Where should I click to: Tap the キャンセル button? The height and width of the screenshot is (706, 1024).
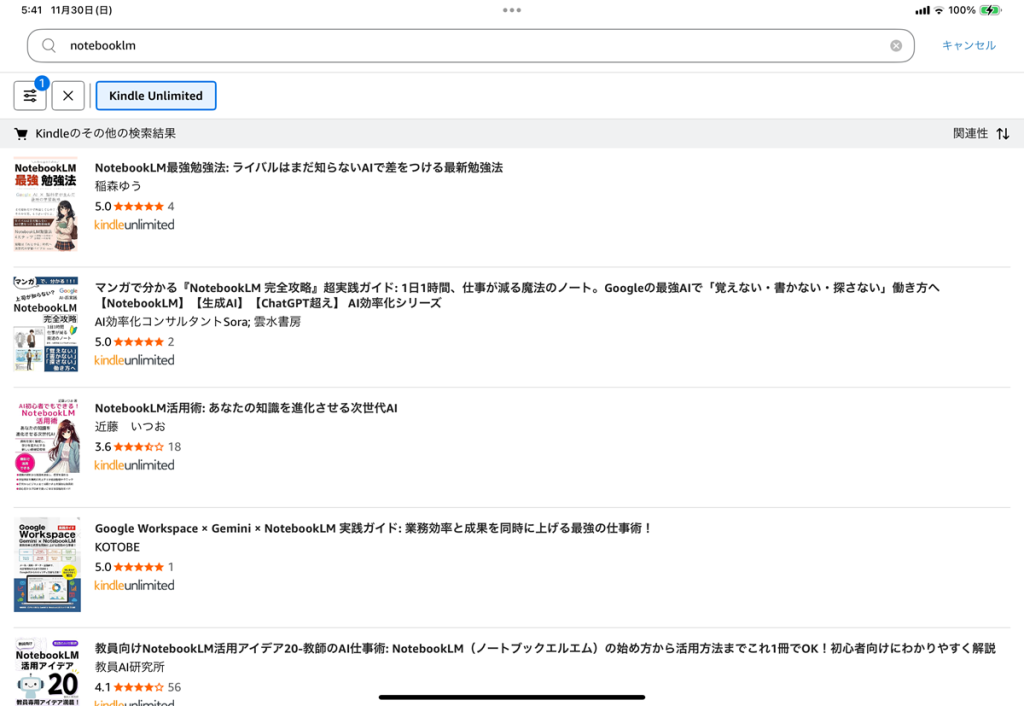968,45
